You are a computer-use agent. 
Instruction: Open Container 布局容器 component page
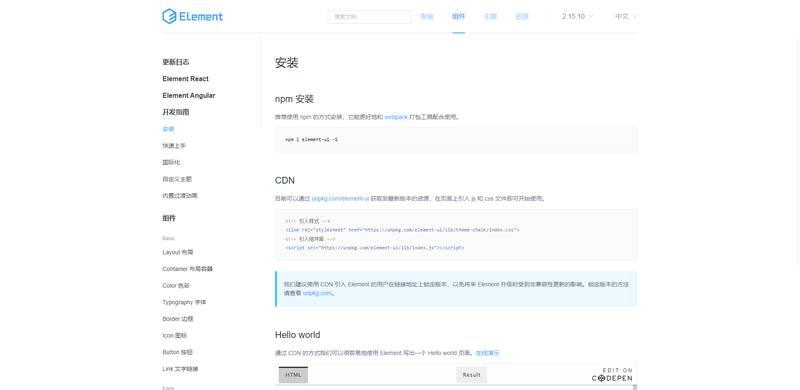pos(187,269)
